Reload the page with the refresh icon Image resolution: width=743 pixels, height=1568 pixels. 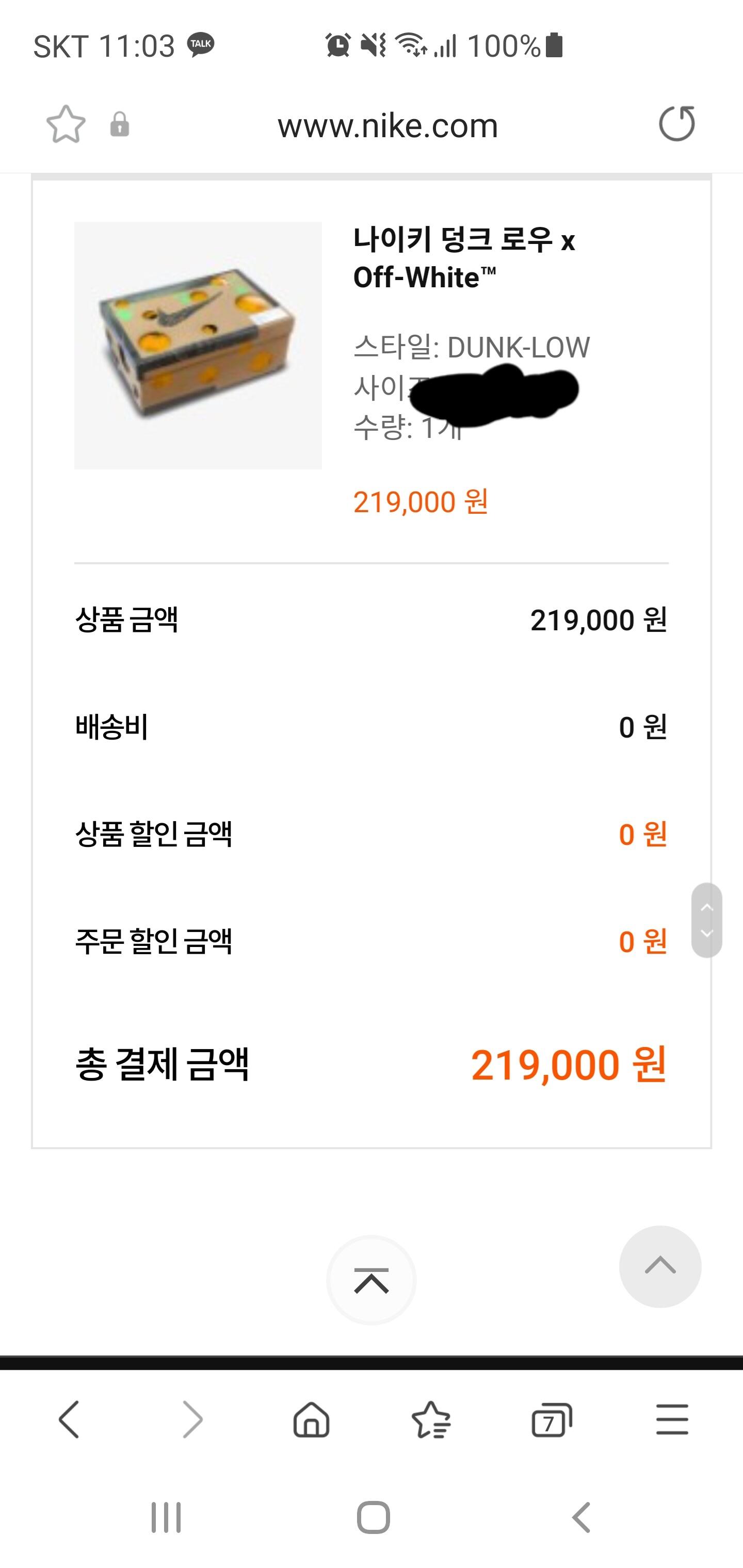677,124
